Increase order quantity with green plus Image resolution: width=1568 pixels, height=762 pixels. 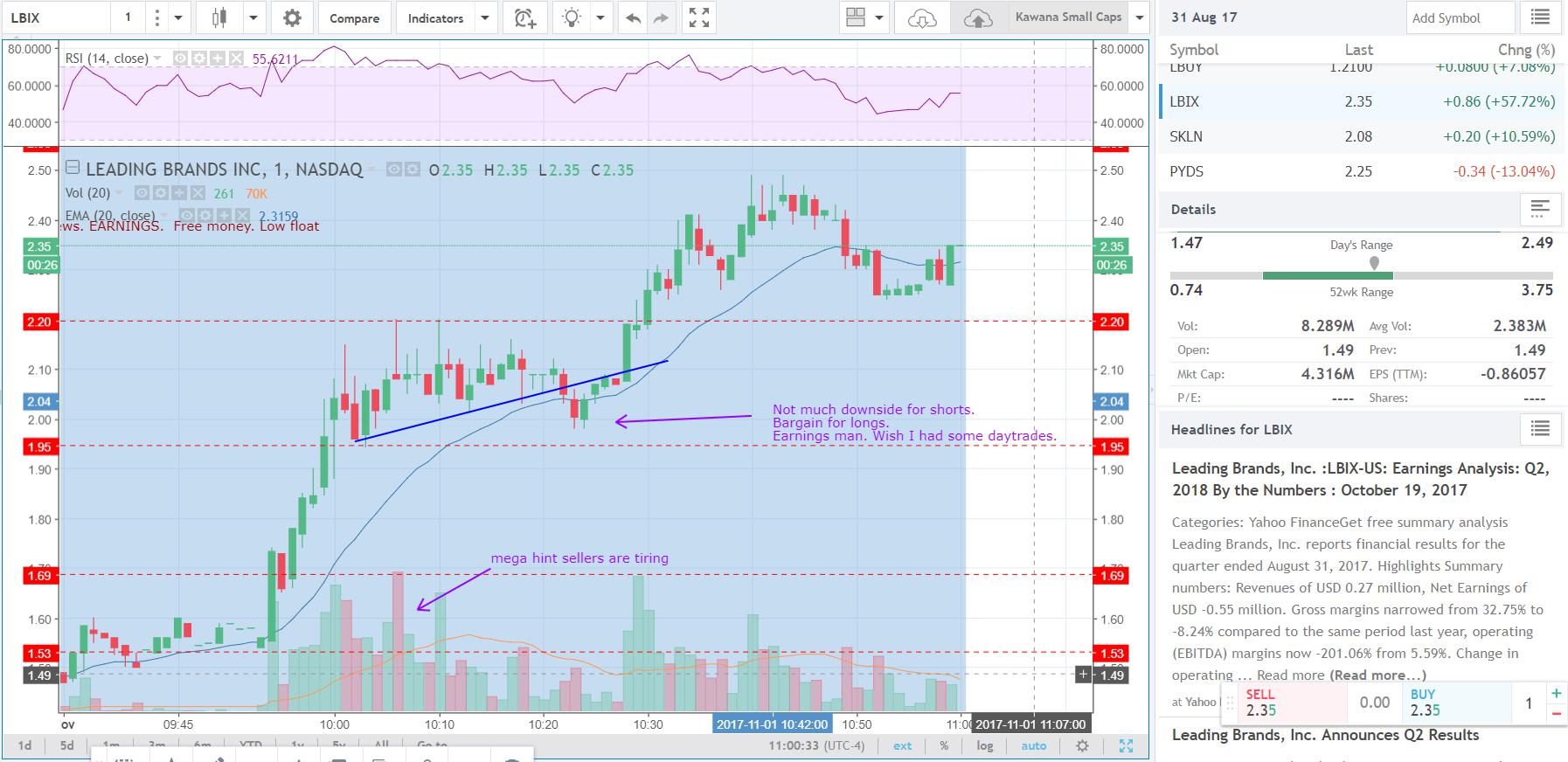pos(1556,693)
